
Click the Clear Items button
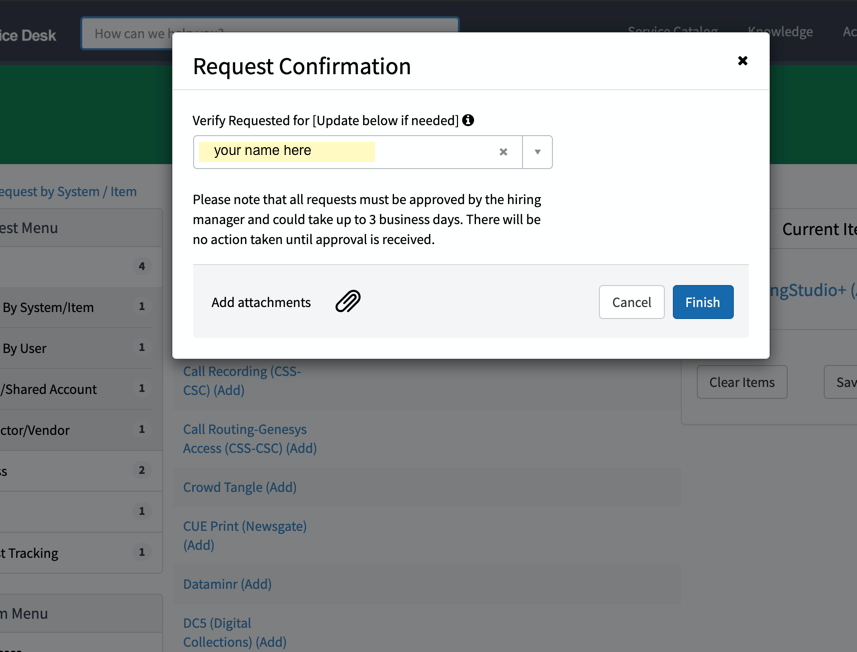[742, 382]
